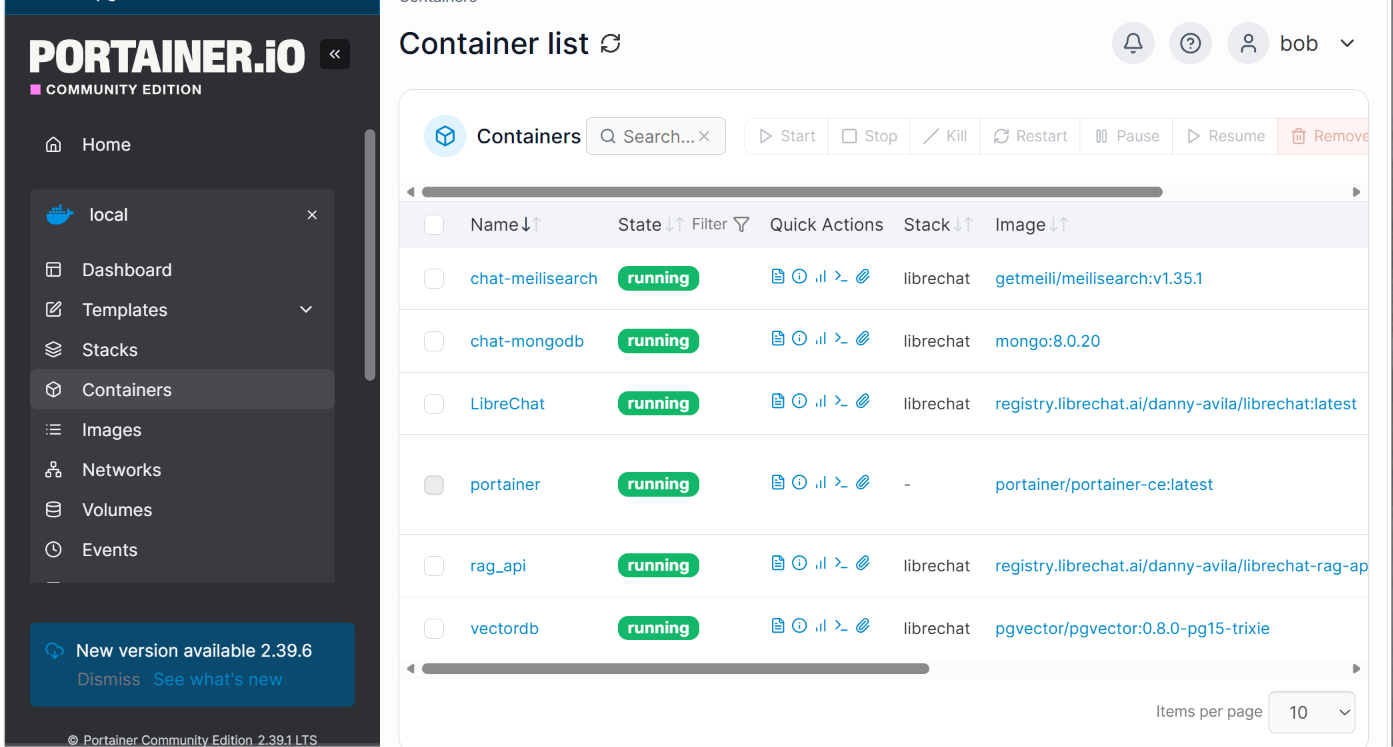This screenshot has width=1393, height=747.
Task: Select the portainer row checkbox
Action: tap(434, 485)
